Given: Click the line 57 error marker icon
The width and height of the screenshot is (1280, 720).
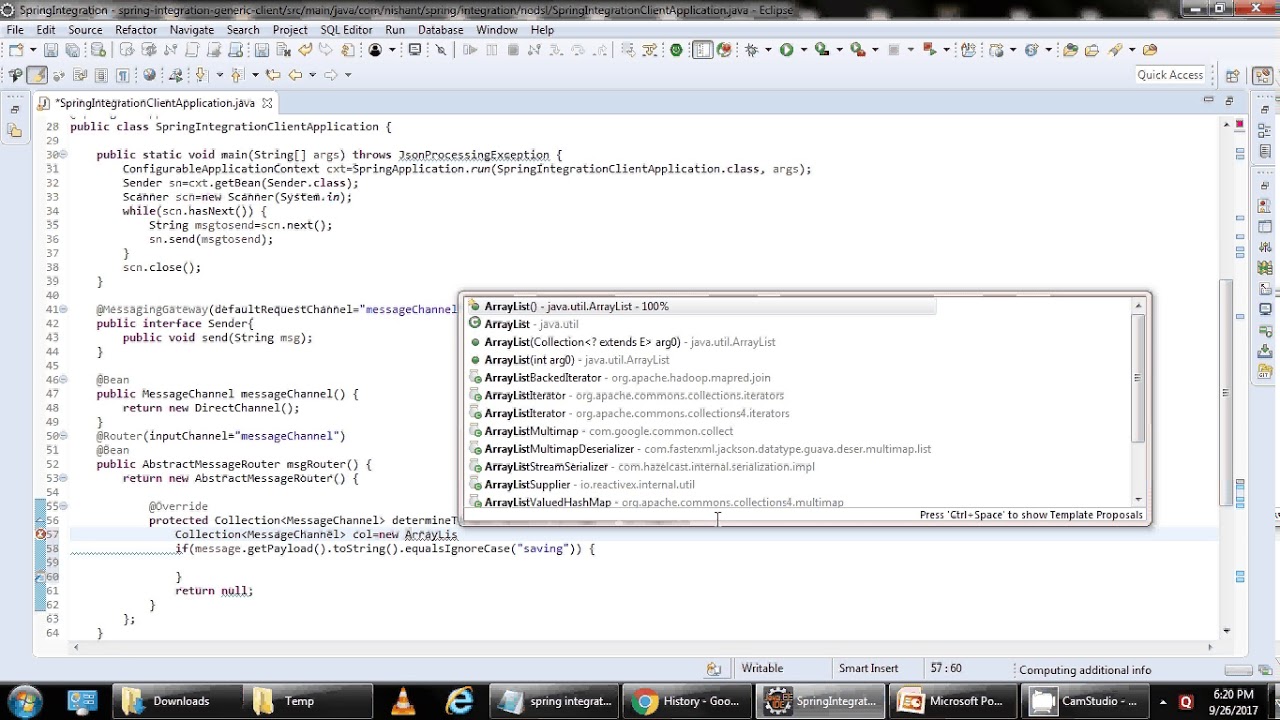Looking at the screenshot, I should [x=41, y=534].
